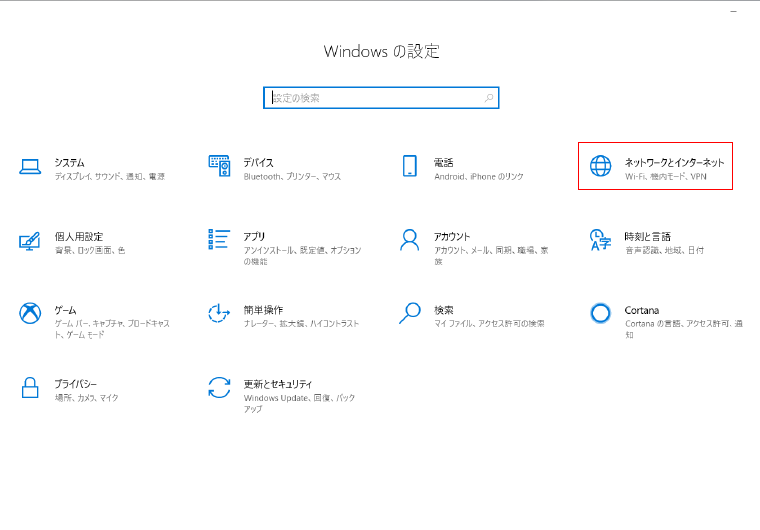Click the laptop icon for システム
The width and height of the screenshot is (760, 530).
point(30,166)
